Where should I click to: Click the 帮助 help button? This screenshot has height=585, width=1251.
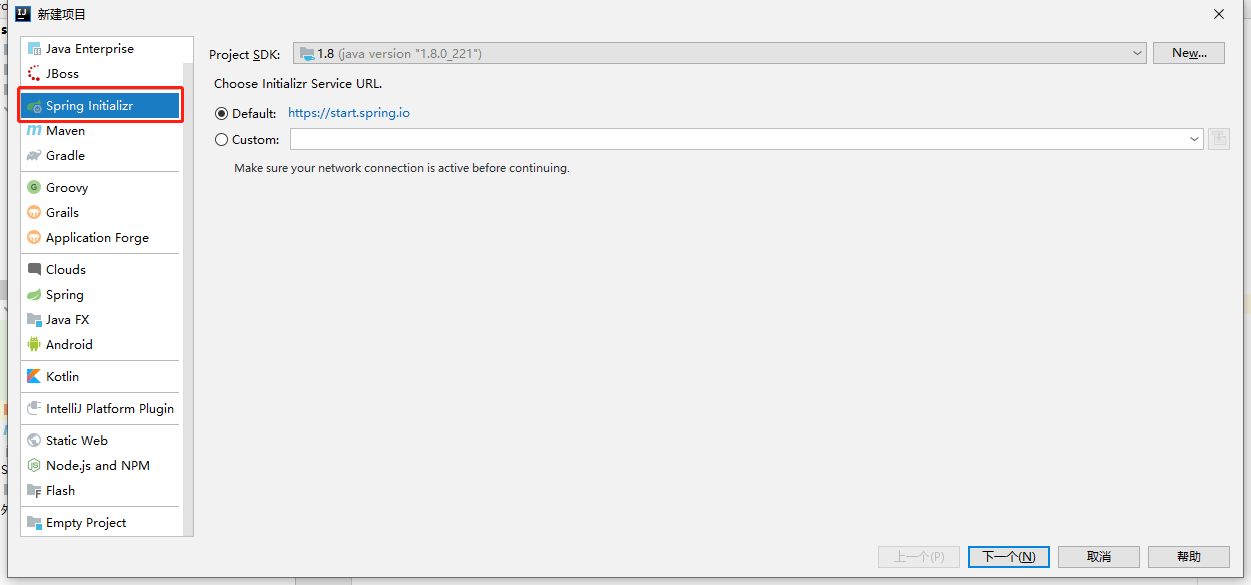(1189, 556)
